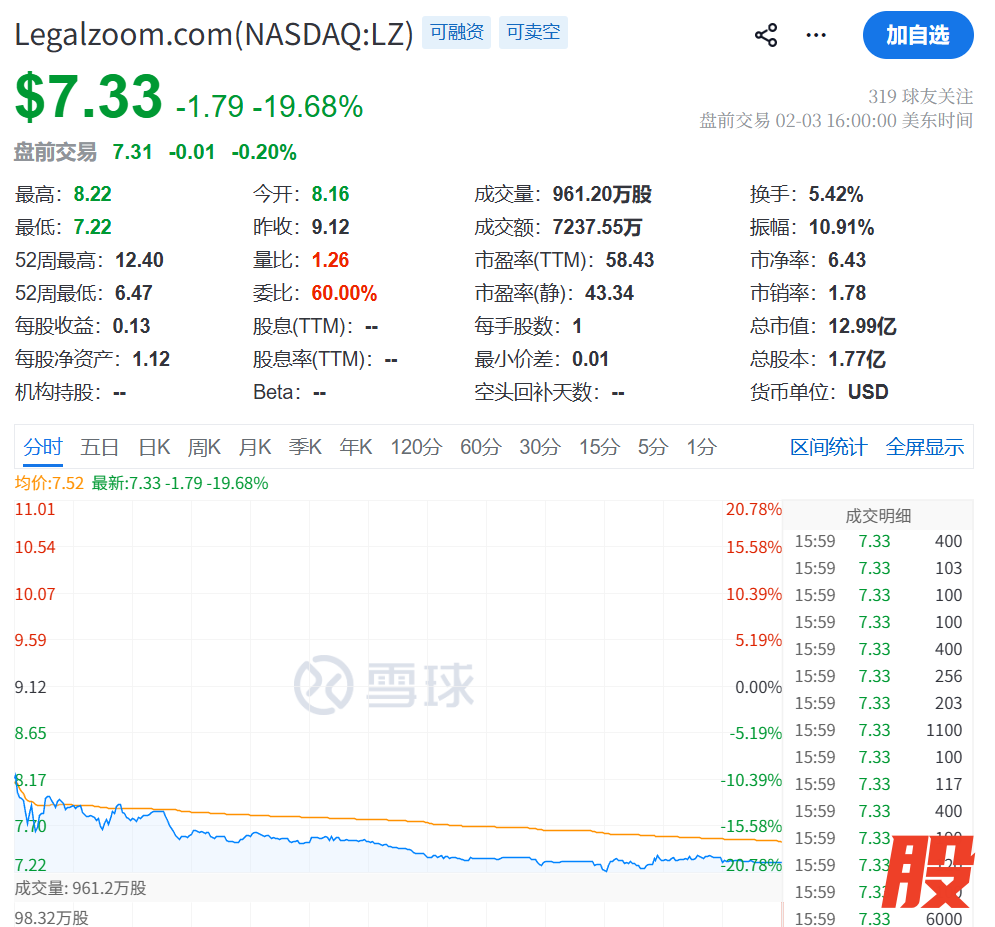The width and height of the screenshot is (995, 927).
Task: Open the three-dot more options menu
Action: 816,36
